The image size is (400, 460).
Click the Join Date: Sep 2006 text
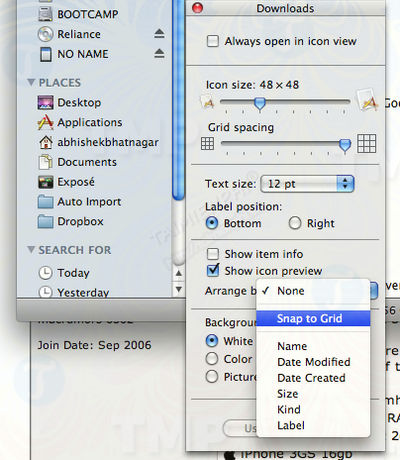[94, 345]
